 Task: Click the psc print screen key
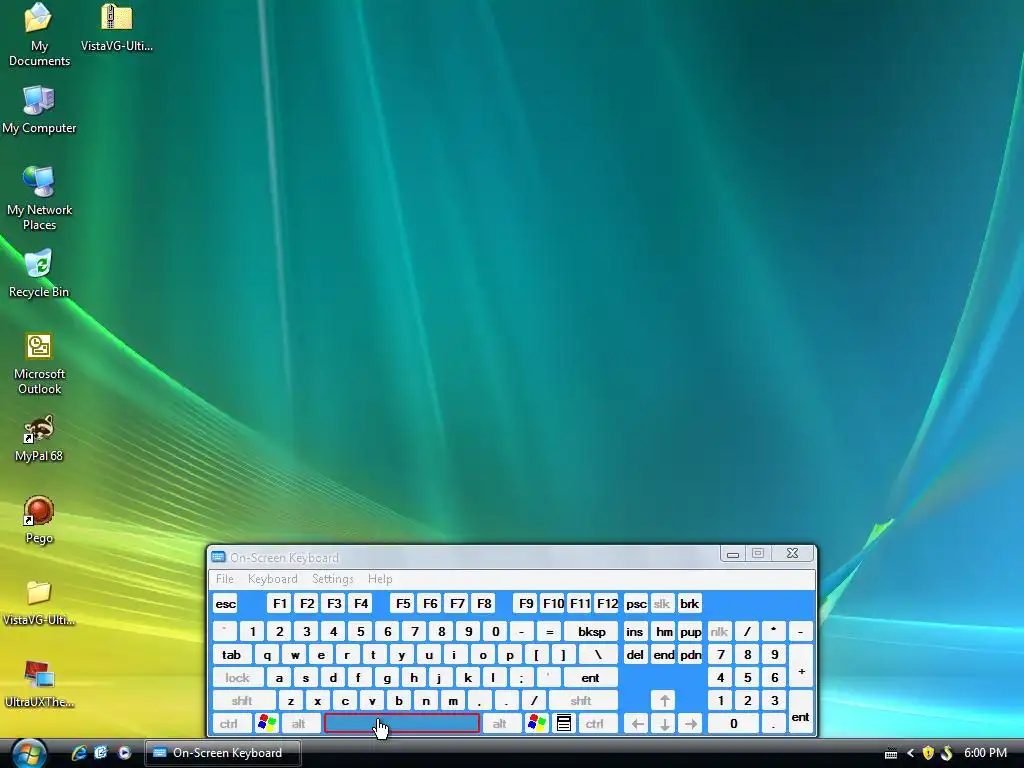(x=636, y=603)
